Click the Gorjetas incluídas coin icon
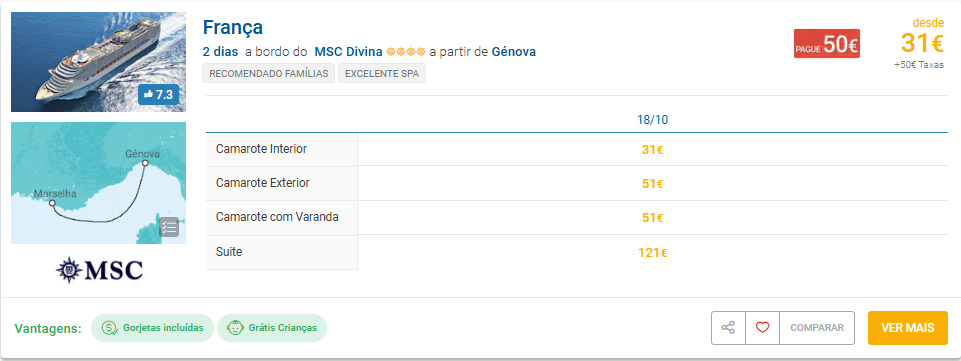The image size is (961, 361). click(110, 328)
